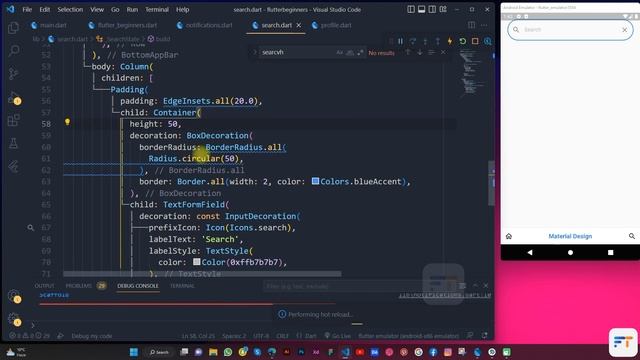
Task: Open the Help menu
Action: tap(182, 9)
